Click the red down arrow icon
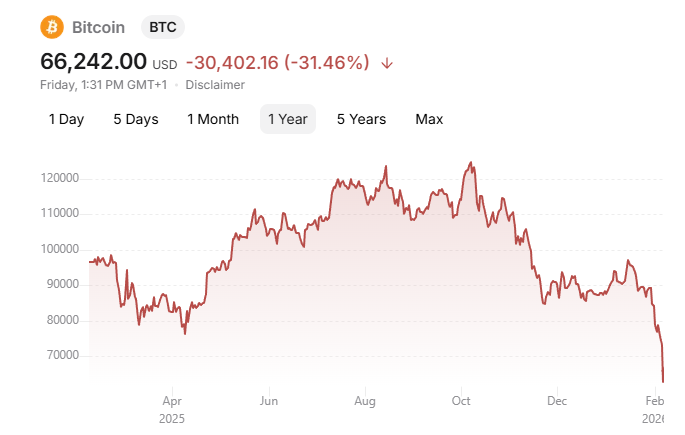Viewport: 685px width, 435px height. tap(387, 63)
